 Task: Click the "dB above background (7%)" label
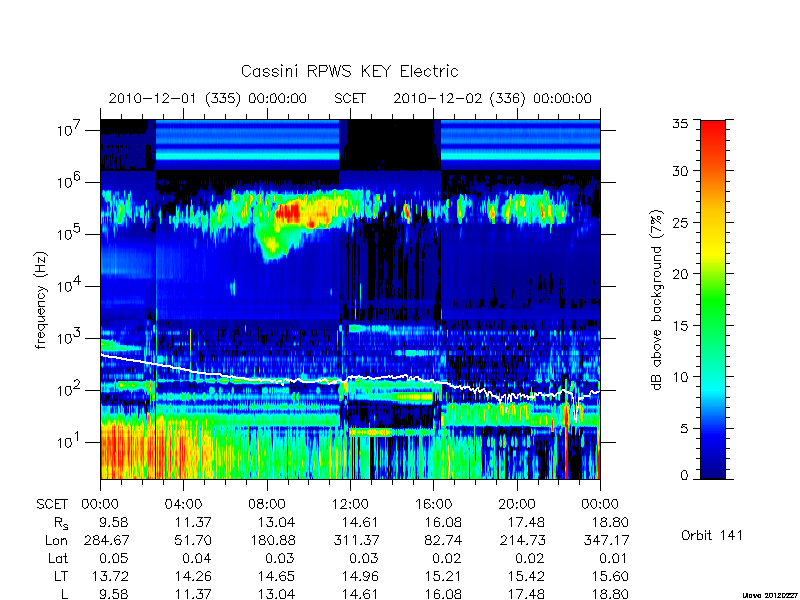(x=657, y=300)
